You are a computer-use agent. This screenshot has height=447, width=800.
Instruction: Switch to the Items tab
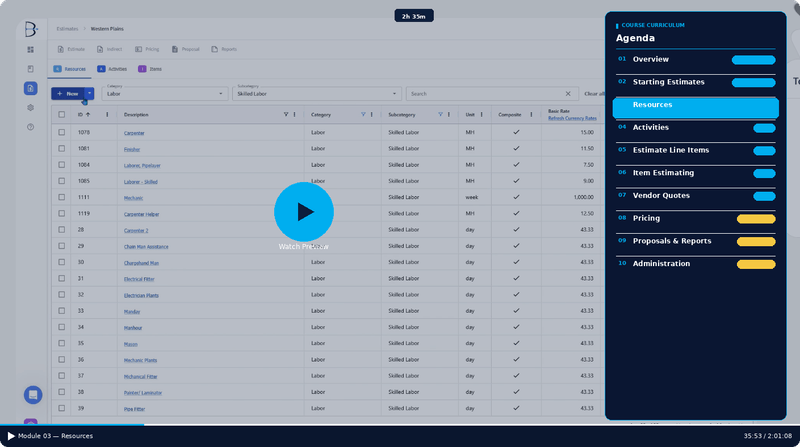click(x=150, y=69)
